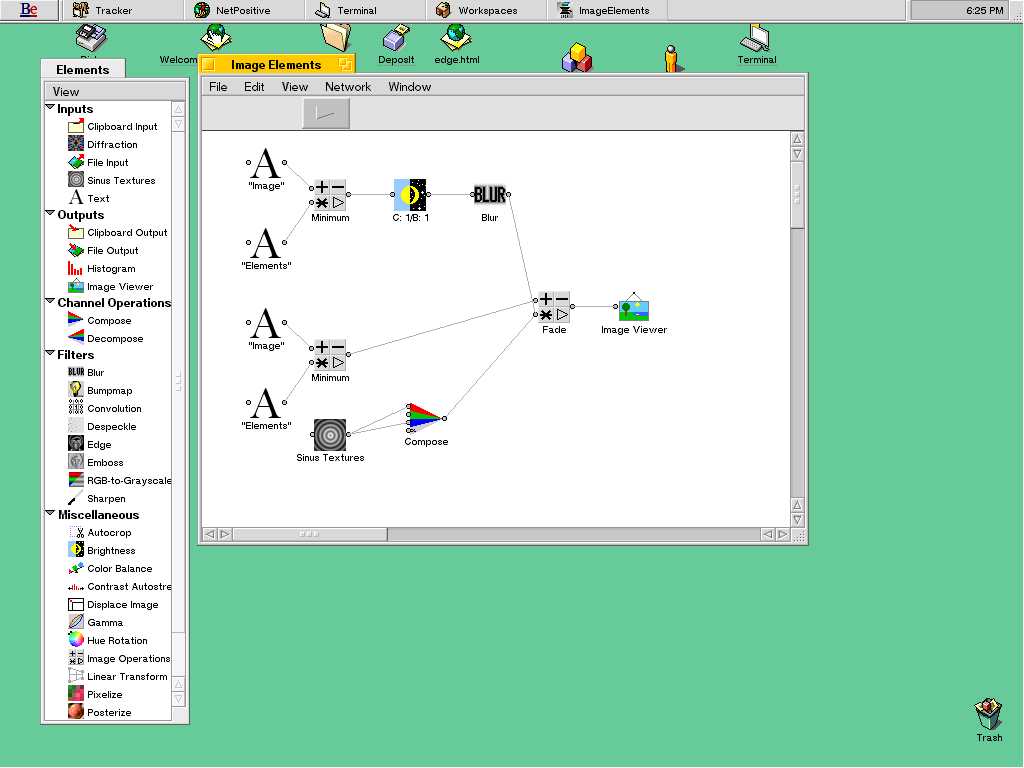Collapse the Inputs category

[x=50, y=108]
